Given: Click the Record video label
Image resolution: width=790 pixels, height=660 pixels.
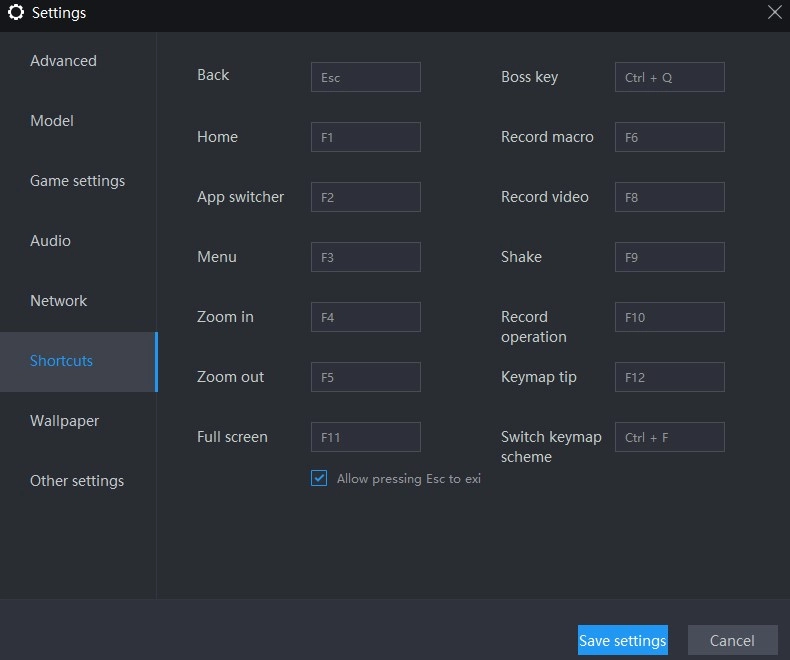Looking at the screenshot, I should pos(545,197).
